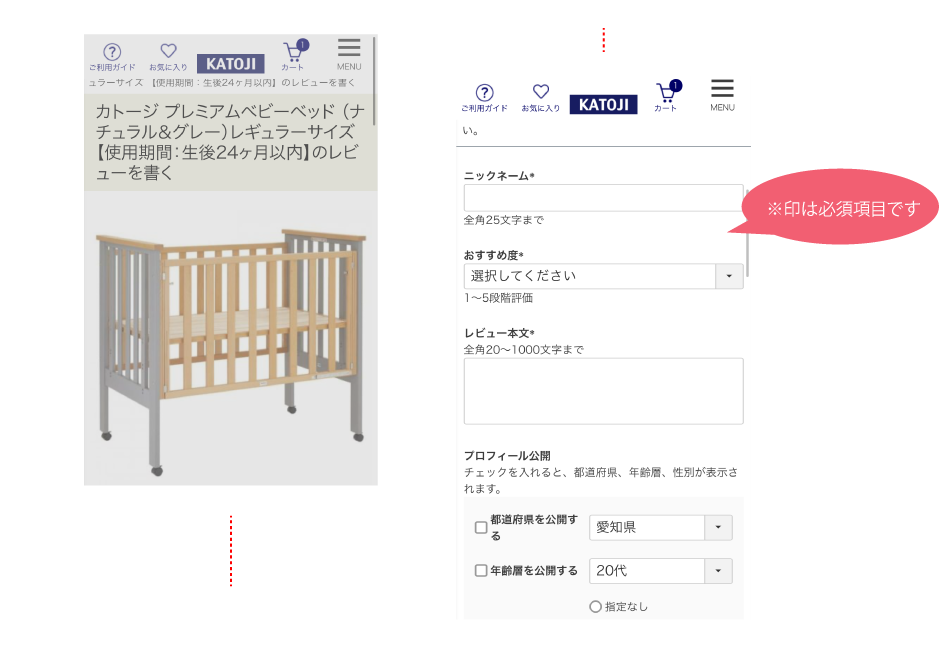The height and width of the screenshot is (652, 951).
Task: Open favorites heart icon in right header
Action: pos(540,98)
